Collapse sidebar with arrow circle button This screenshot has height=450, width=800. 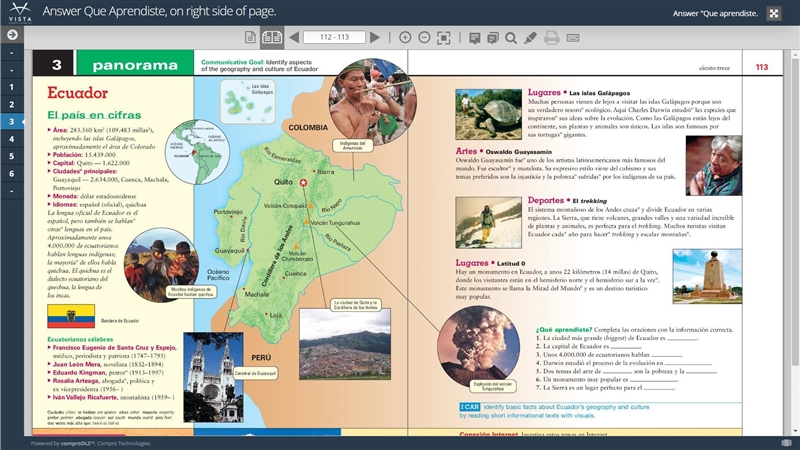coord(12,35)
